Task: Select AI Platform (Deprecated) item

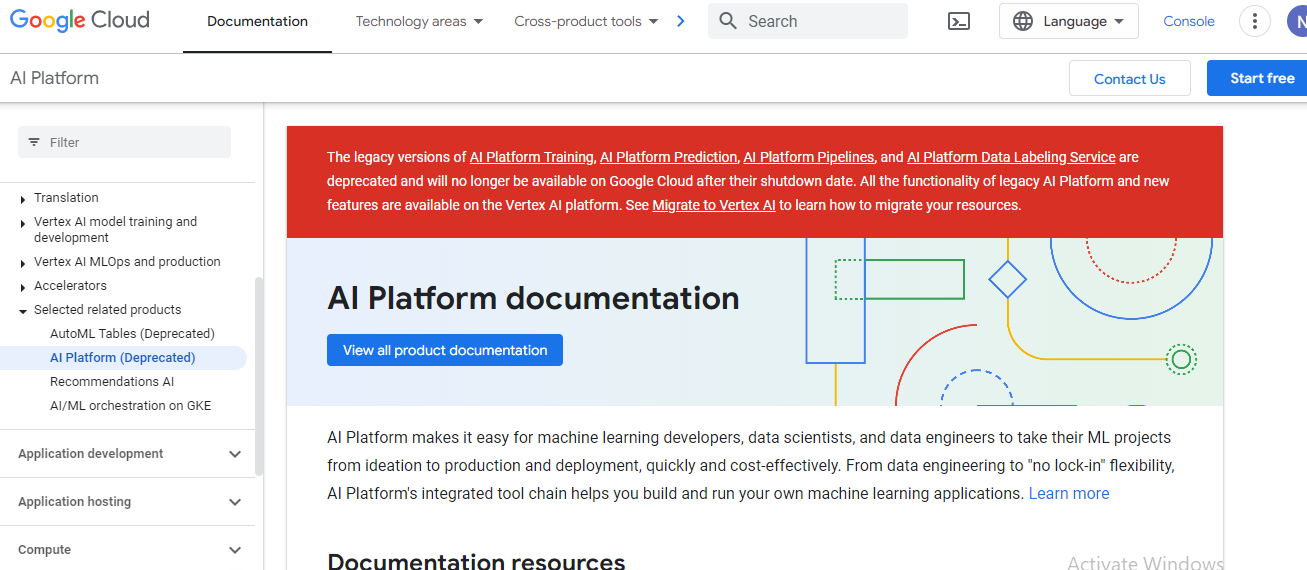Action: point(123,358)
